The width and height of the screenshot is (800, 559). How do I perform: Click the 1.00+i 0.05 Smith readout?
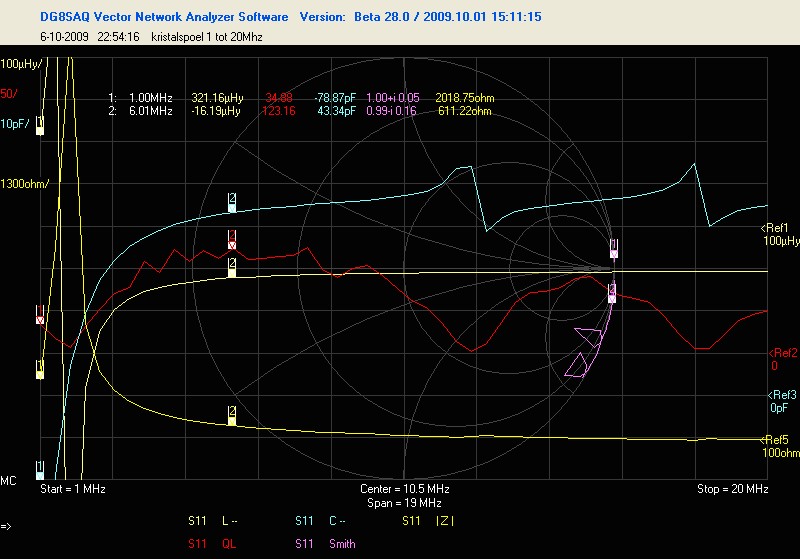(393, 98)
